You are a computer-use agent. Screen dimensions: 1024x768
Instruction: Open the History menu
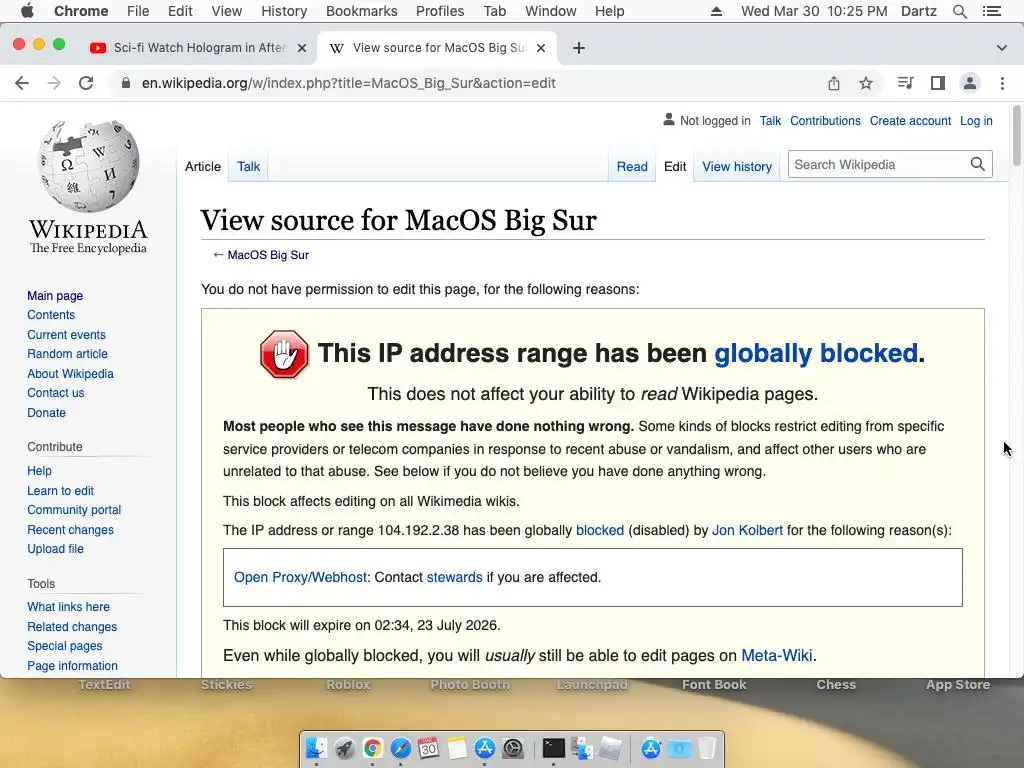(x=283, y=11)
